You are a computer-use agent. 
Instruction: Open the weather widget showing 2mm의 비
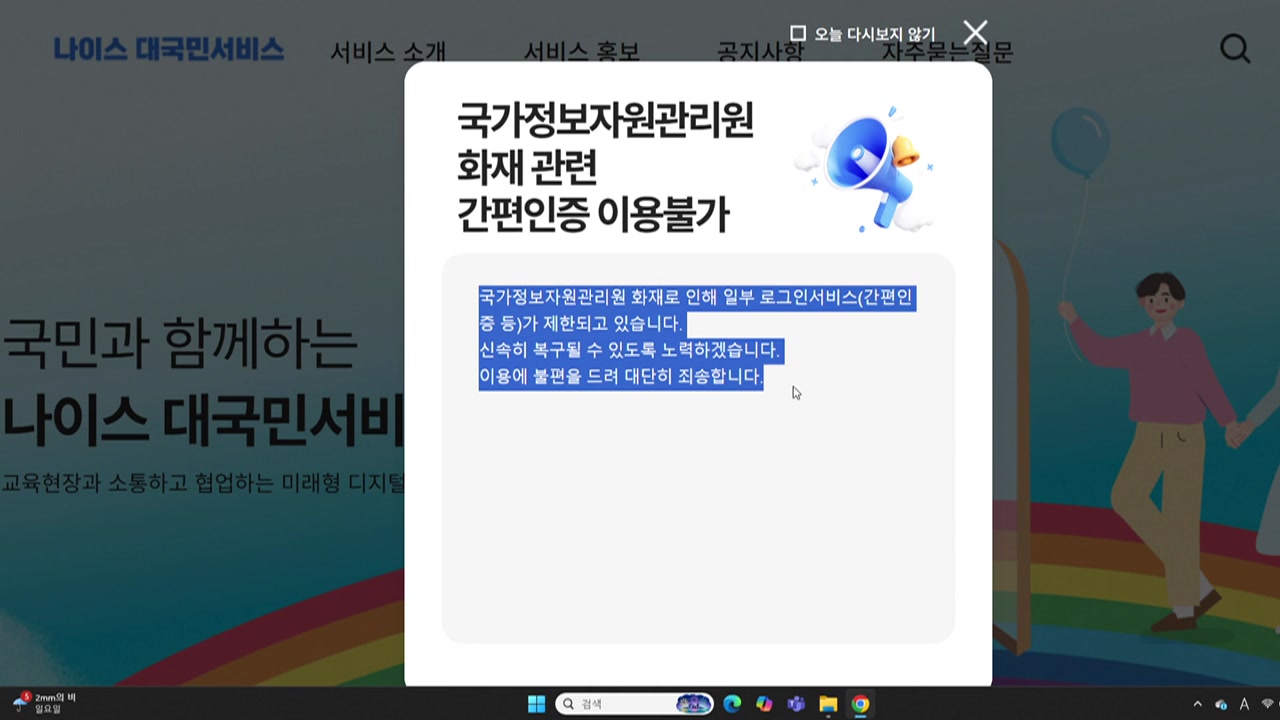[44, 703]
